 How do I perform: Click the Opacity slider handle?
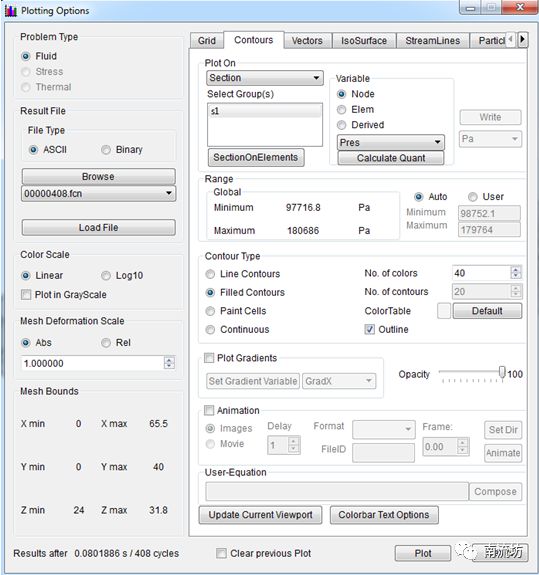point(502,372)
